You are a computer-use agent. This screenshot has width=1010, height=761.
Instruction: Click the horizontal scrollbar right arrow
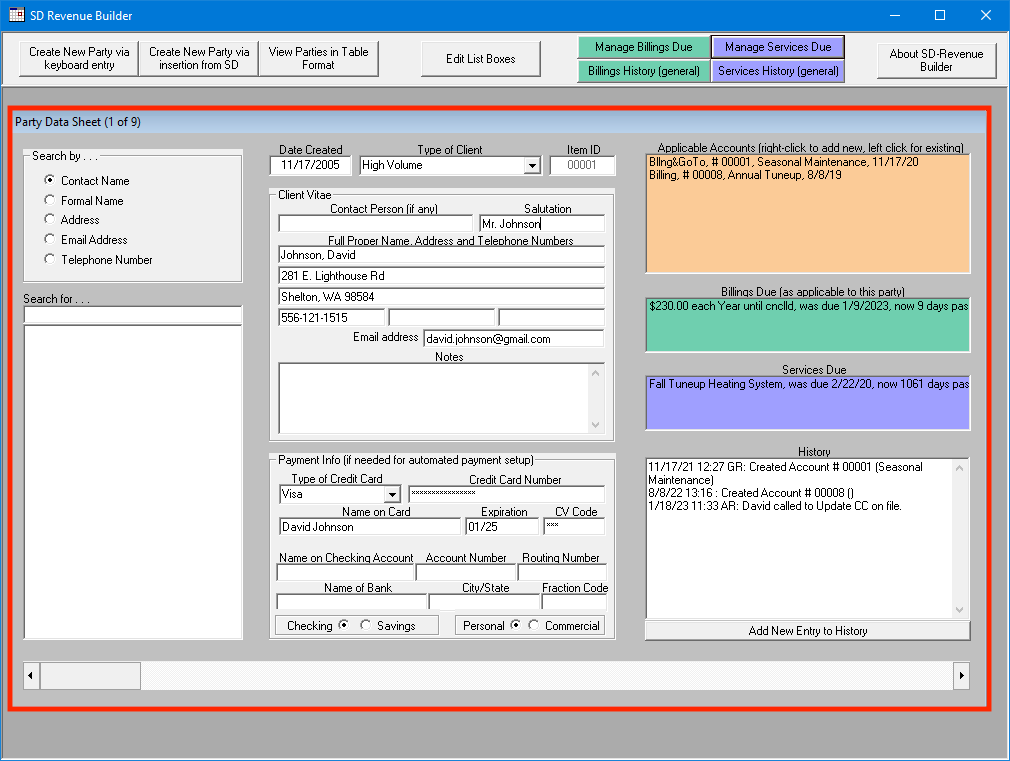(x=962, y=676)
